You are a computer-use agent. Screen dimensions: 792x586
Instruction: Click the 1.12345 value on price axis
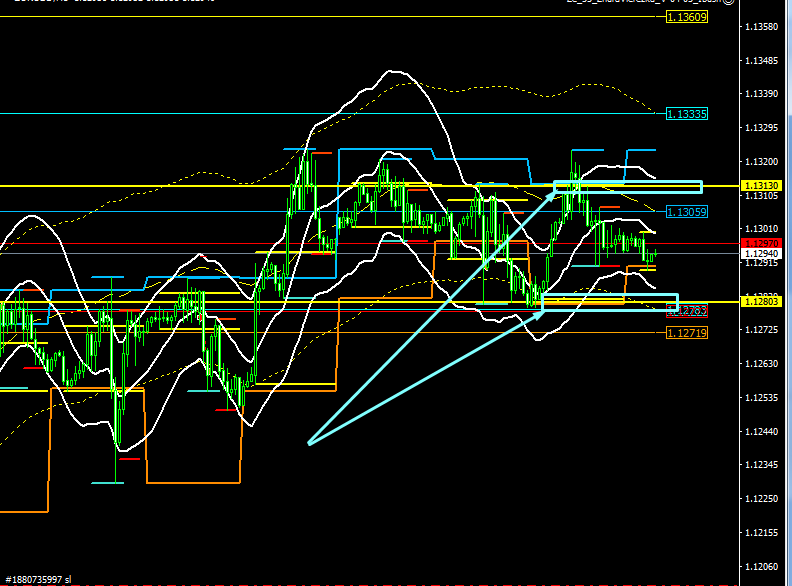click(762, 465)
